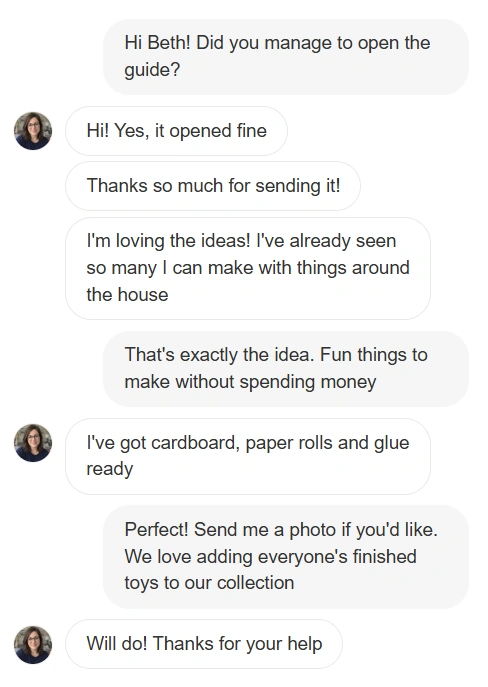Select the 'Thanks so much for sending it!' message
The width and height of the screenshot is (488, 687).
(213, 186)
